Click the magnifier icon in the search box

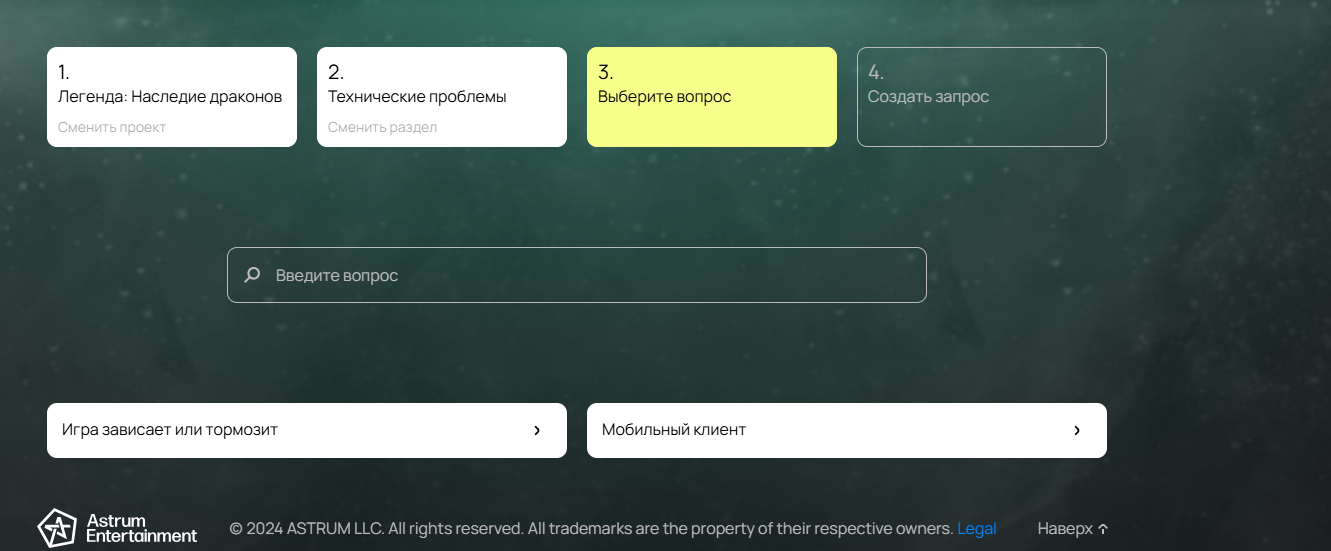point(253,275)
